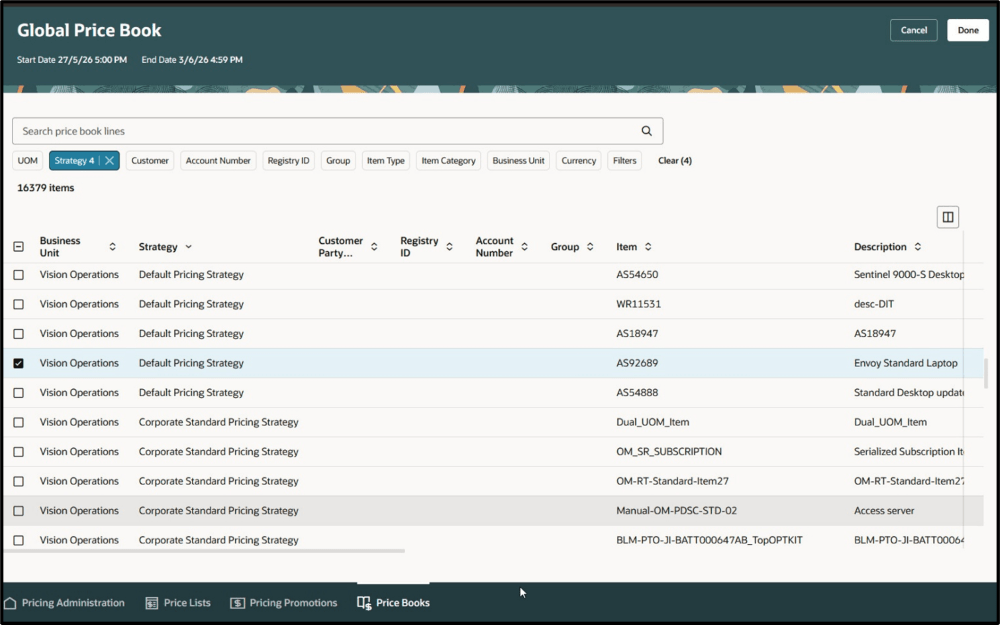Sort by Group column arrows

590,247
